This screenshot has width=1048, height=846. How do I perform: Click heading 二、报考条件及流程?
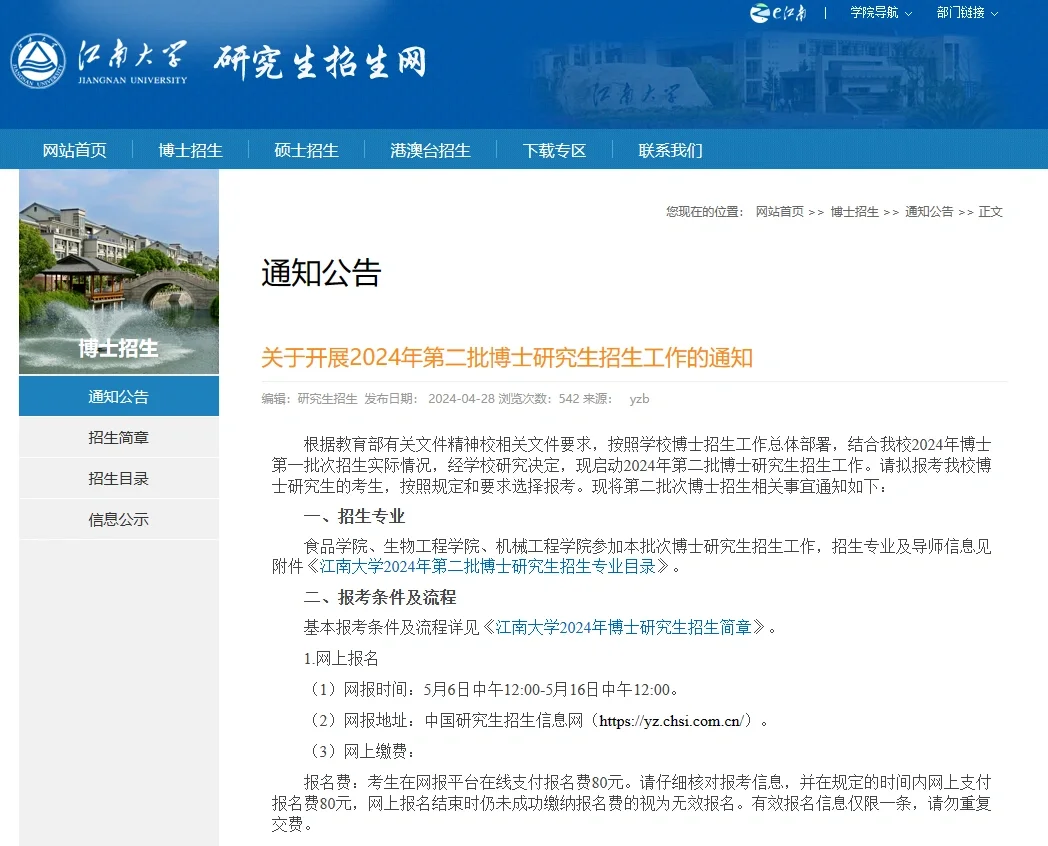point(380,597)
